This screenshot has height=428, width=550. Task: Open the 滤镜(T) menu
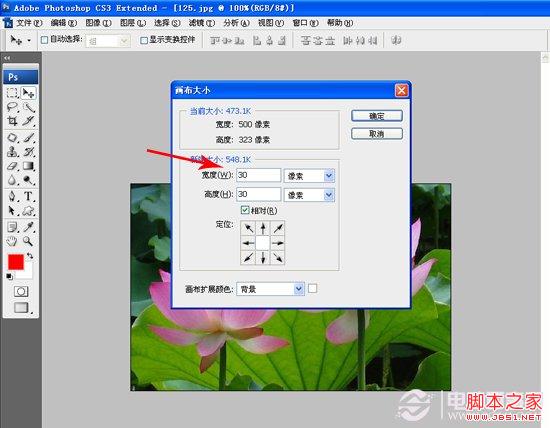[202, 23]
